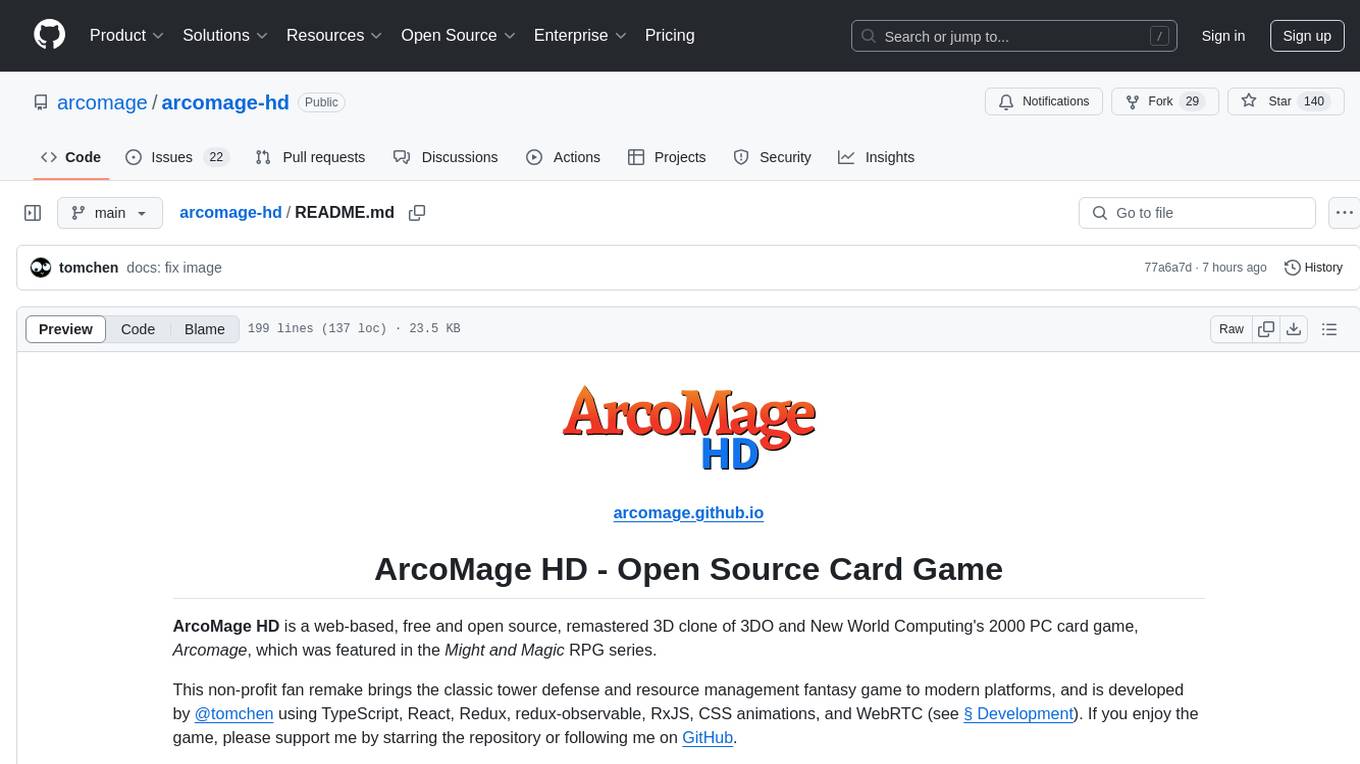Copy the README.md file path

417,213
